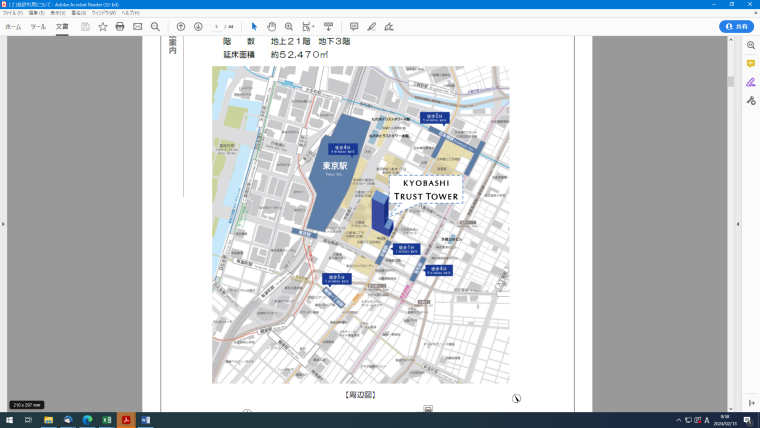Open File Explorer from the taskbar
The image size is (760, 428).
click(x=48, y=420)
